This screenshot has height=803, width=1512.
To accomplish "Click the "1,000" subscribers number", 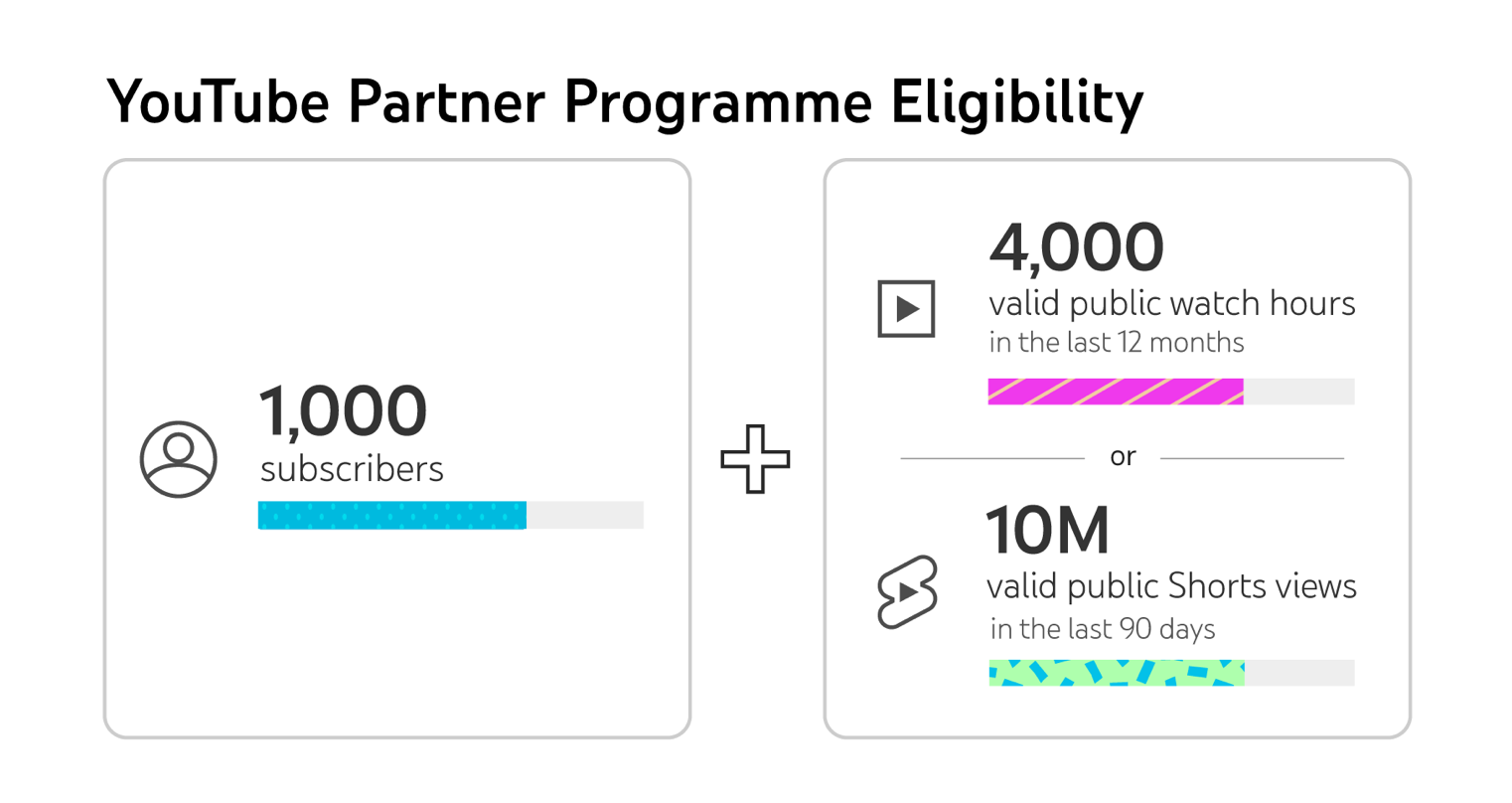I will pos(343,411).
